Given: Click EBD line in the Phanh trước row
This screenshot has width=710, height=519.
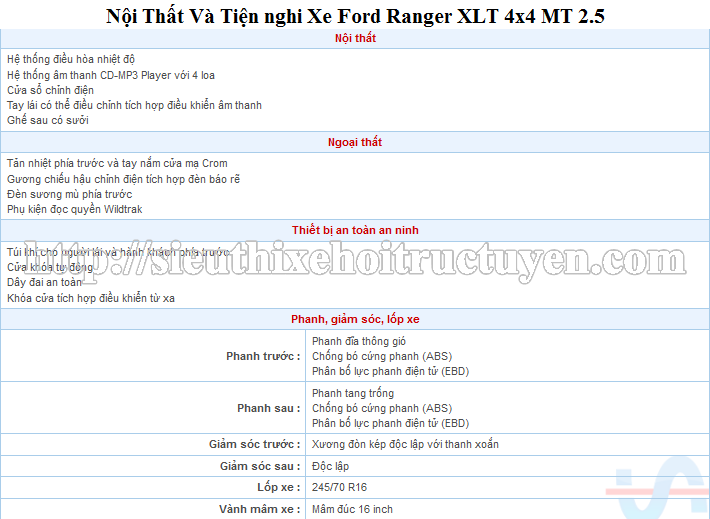Looking at the screenshot, I should 390,371.
